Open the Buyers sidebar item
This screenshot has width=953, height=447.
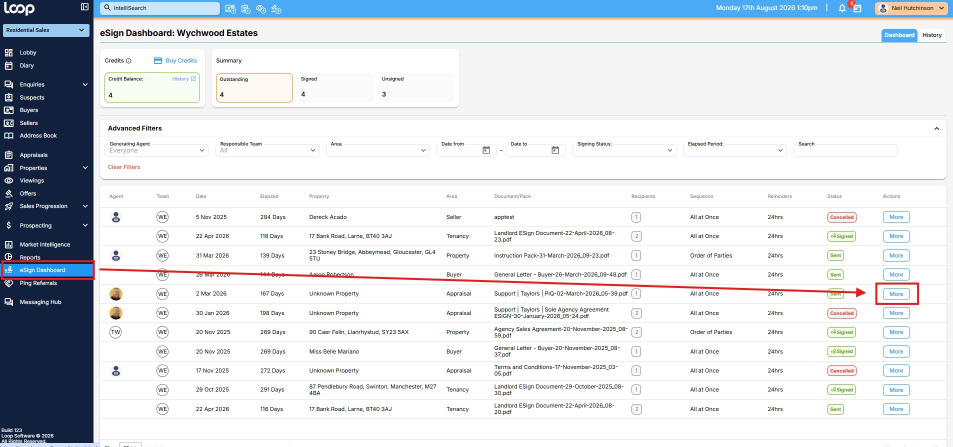[29, 110]
